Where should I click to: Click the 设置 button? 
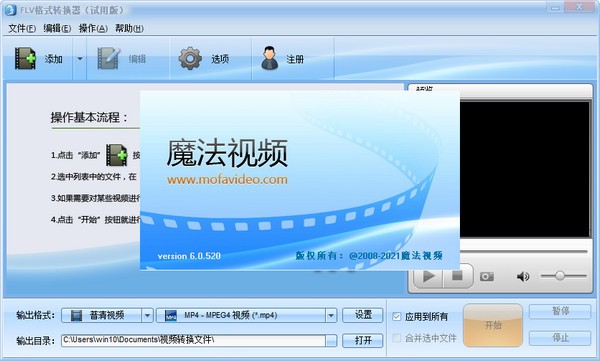(x=363, y=315)
